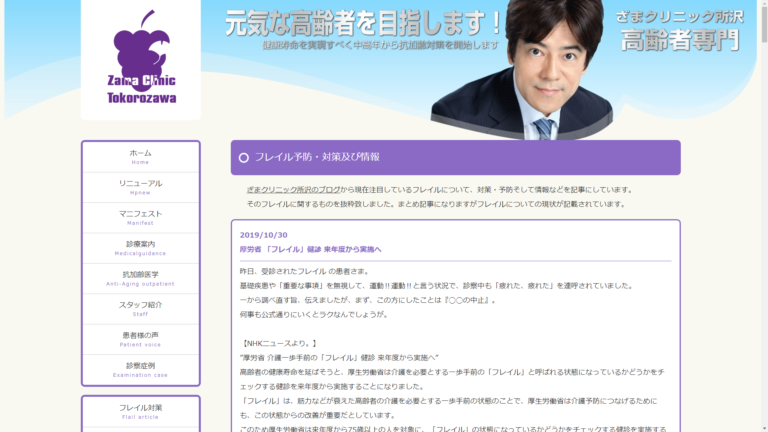Open the ホーム (Home) menu item
768x432 pixels.
pos(140,157)
